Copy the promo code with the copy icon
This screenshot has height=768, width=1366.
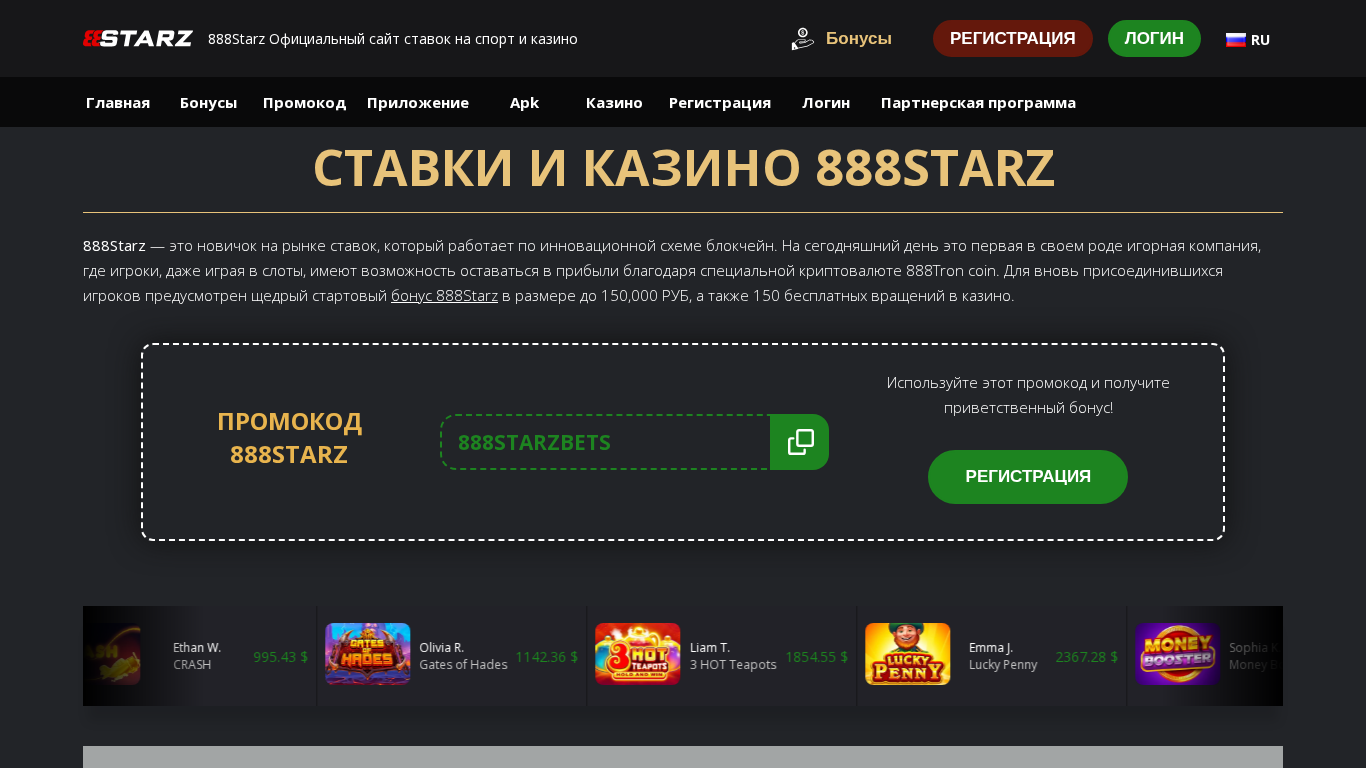pos(800,442)
